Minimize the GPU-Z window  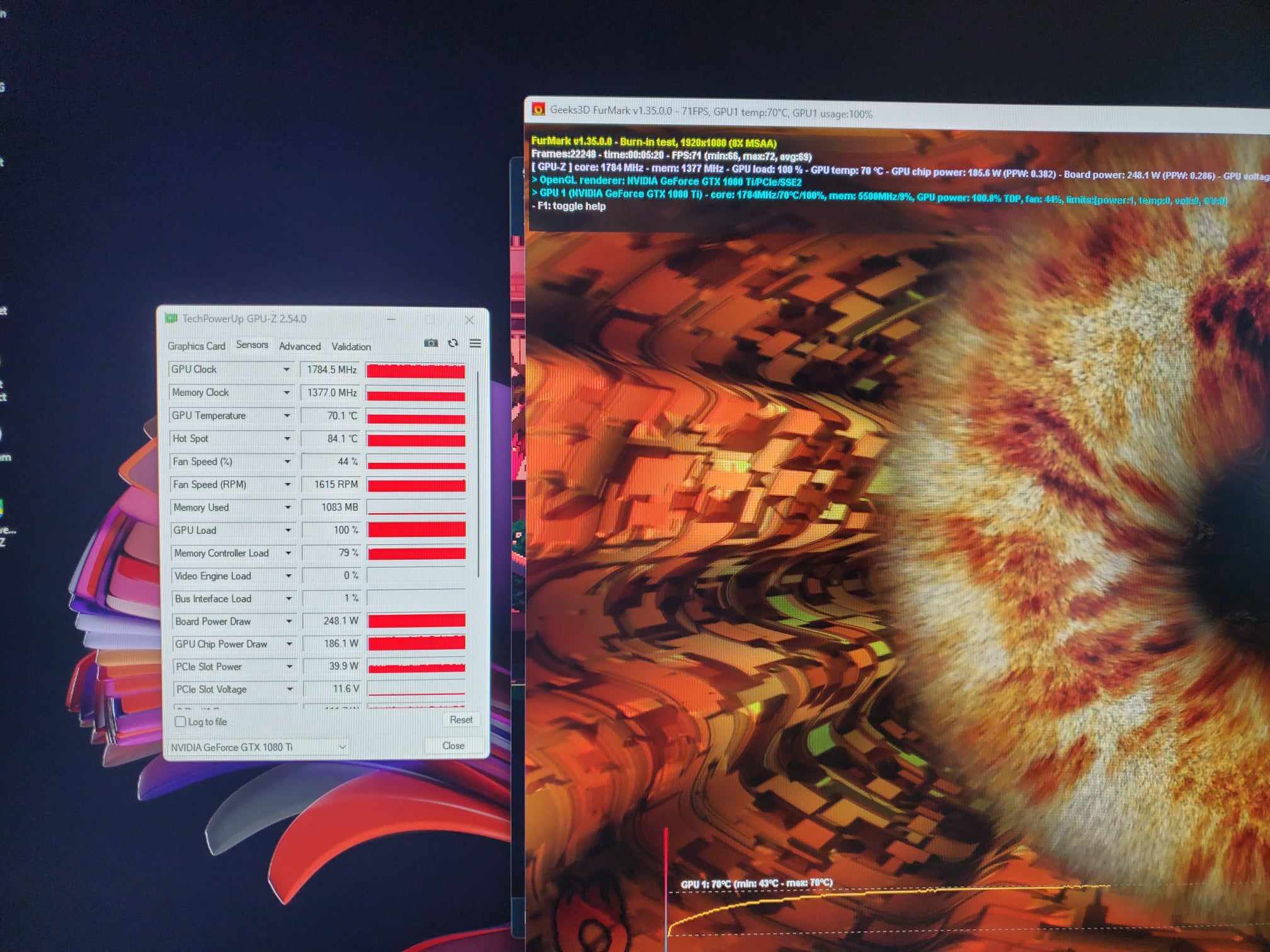[391, 319]
